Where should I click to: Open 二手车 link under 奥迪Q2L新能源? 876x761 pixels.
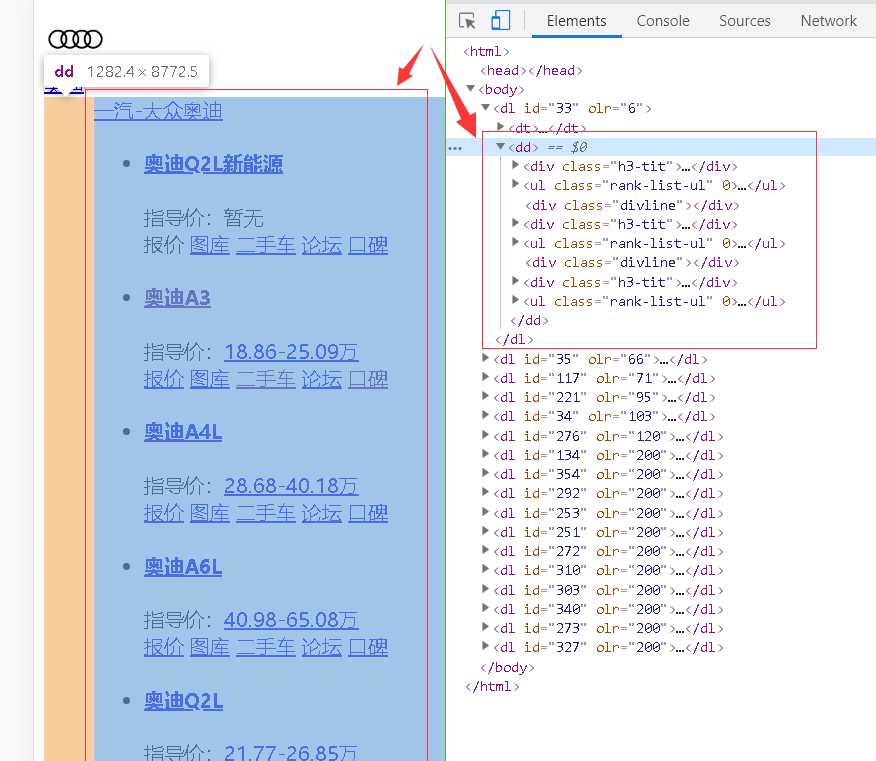coord(265,245)
